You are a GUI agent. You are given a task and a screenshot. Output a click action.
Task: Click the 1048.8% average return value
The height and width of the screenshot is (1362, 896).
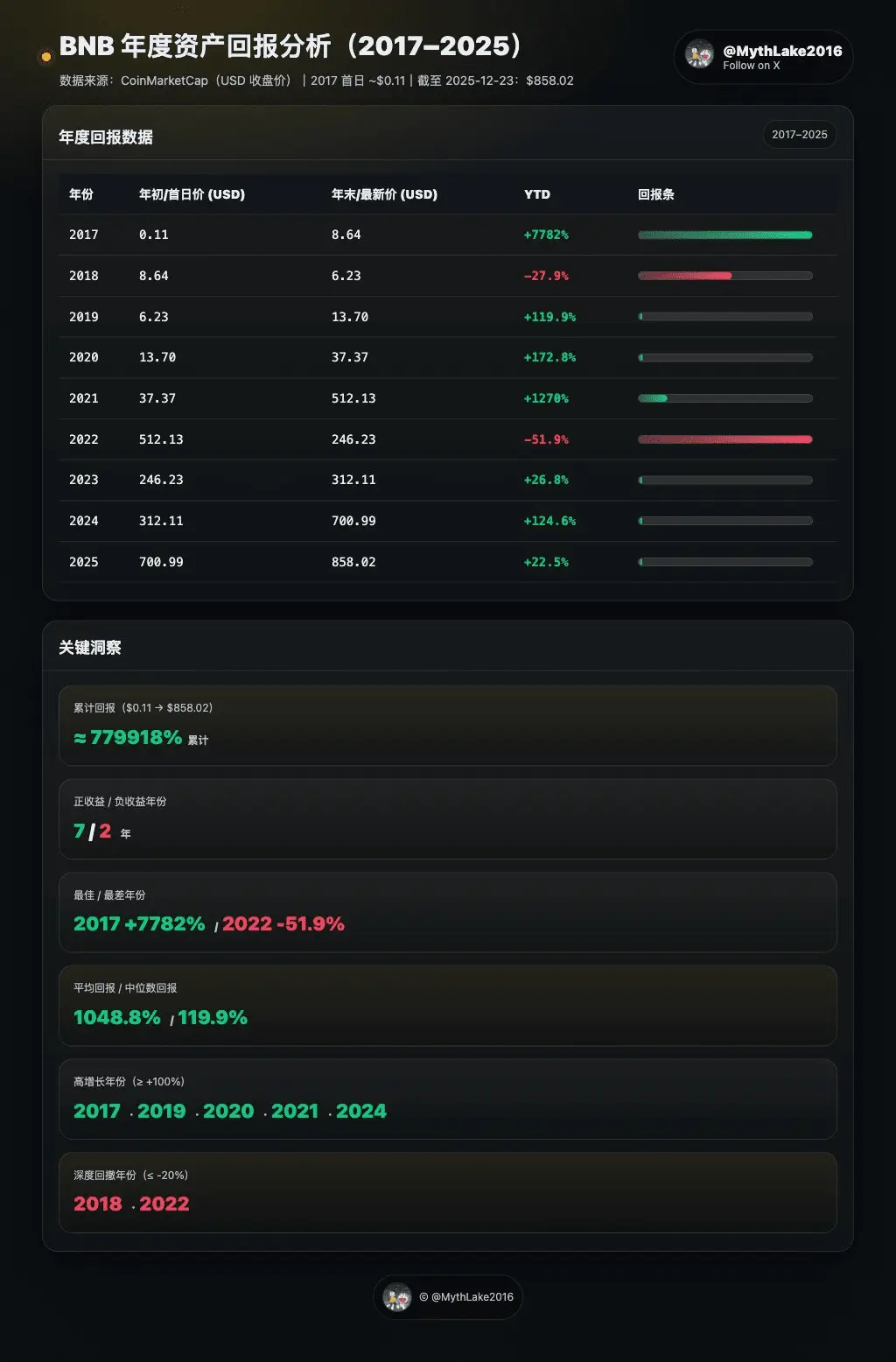117,1017
